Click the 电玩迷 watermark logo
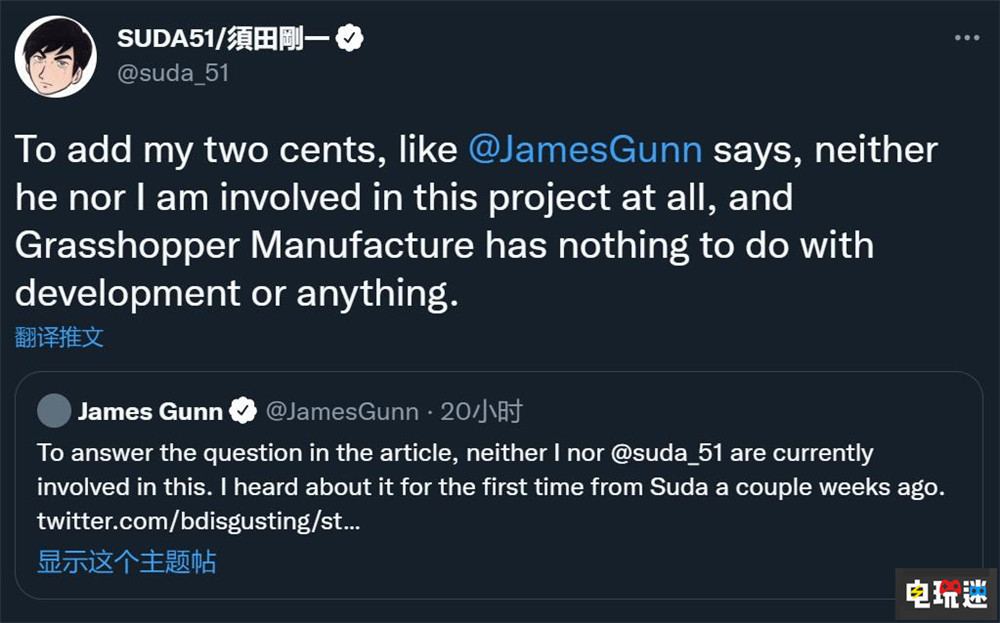 point(945,594)
